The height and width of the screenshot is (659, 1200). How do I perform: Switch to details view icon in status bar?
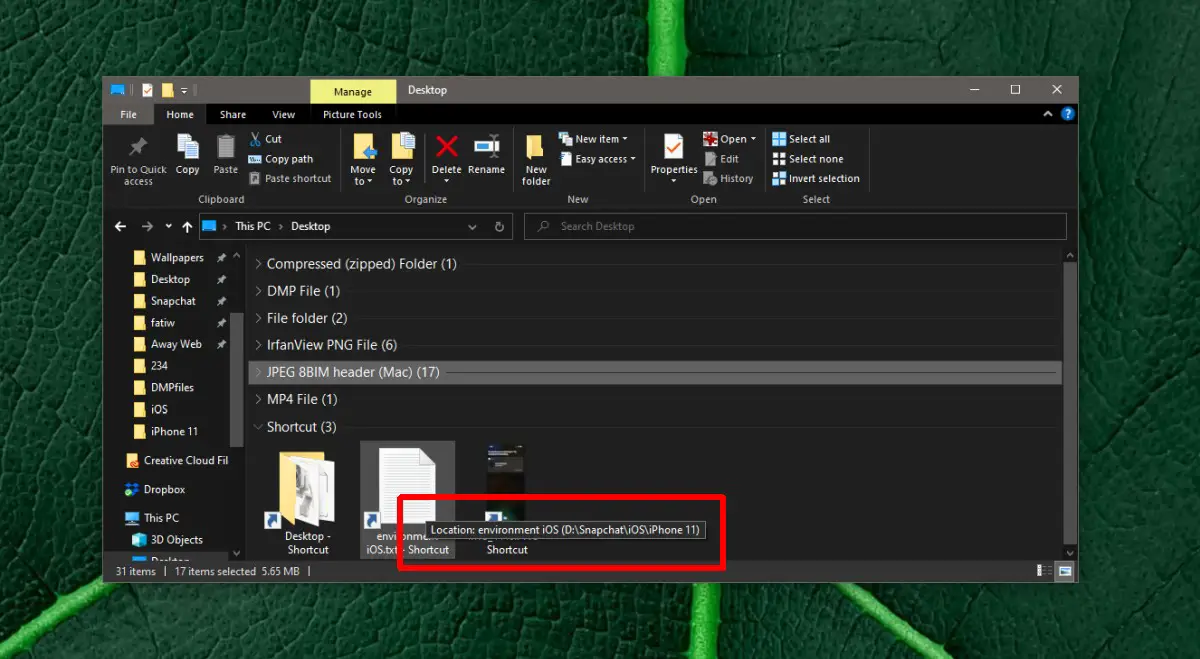coord(1045,571)
